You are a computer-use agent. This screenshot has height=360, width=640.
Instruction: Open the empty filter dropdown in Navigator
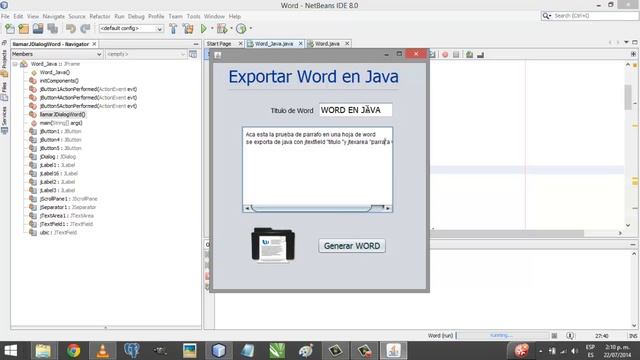pos(146,54)
